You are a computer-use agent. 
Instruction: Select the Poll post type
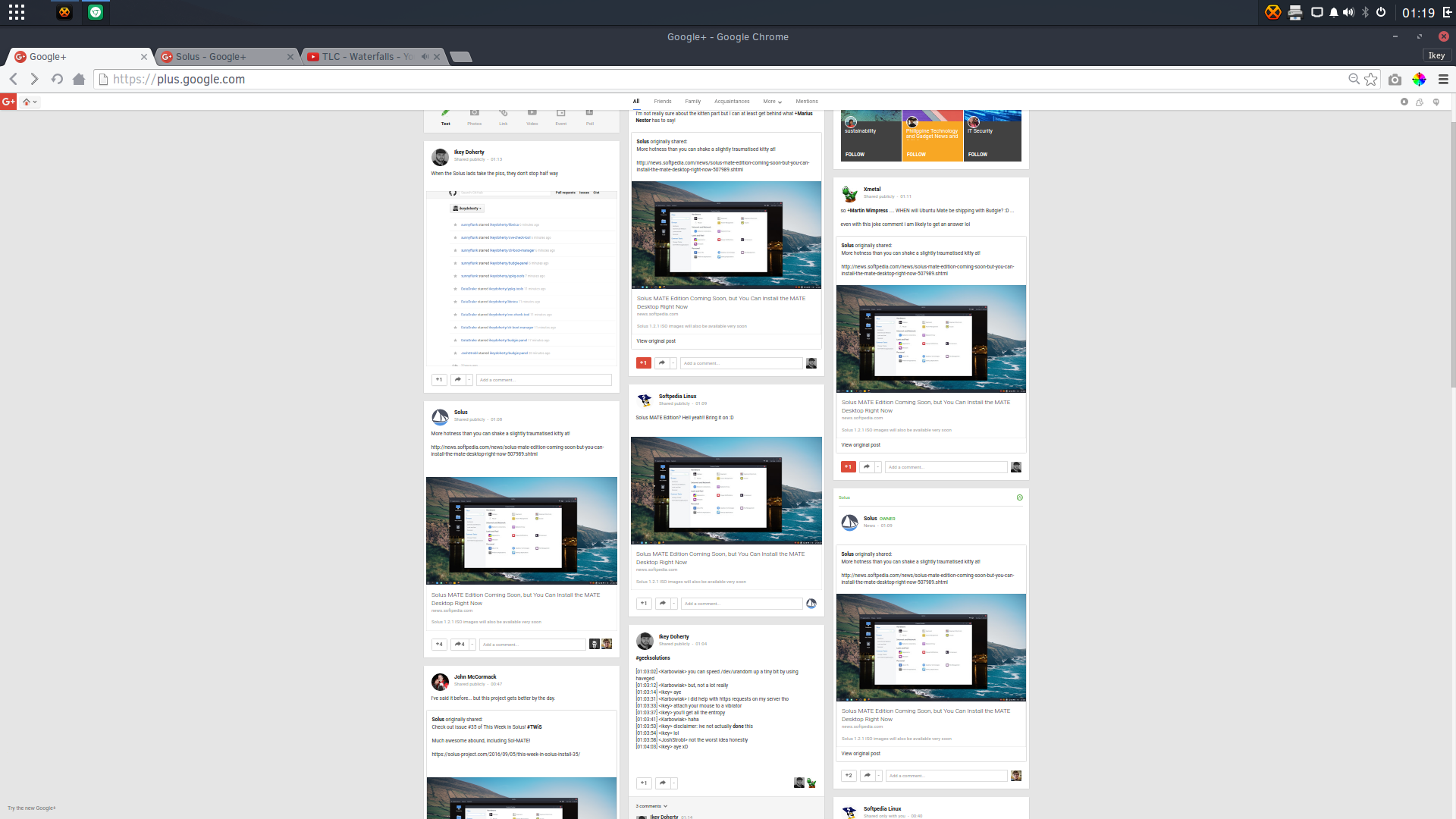590,117
